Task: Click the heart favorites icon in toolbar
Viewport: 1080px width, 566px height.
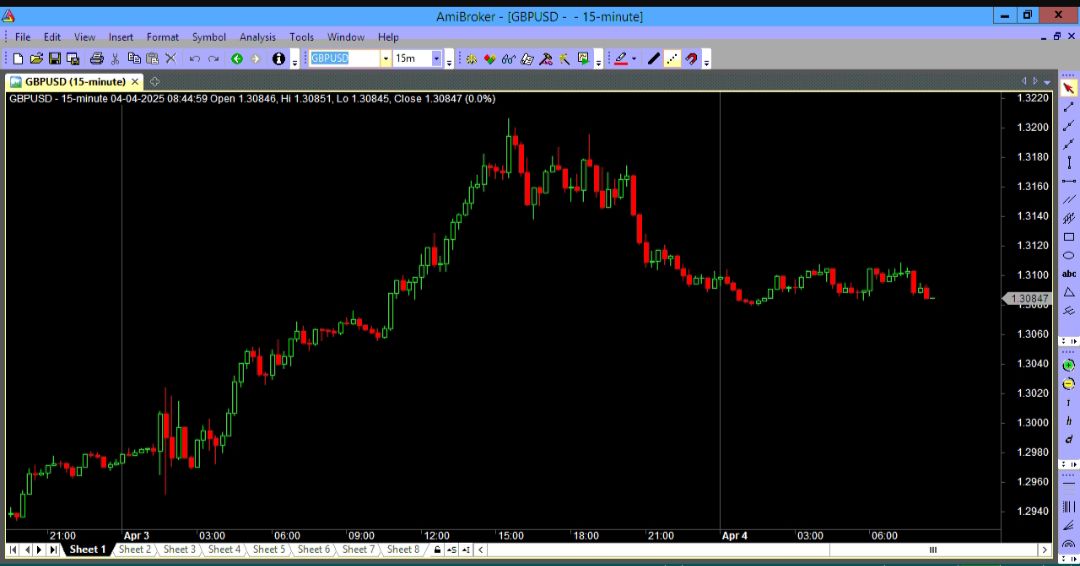Action: (x=490, y=59)
